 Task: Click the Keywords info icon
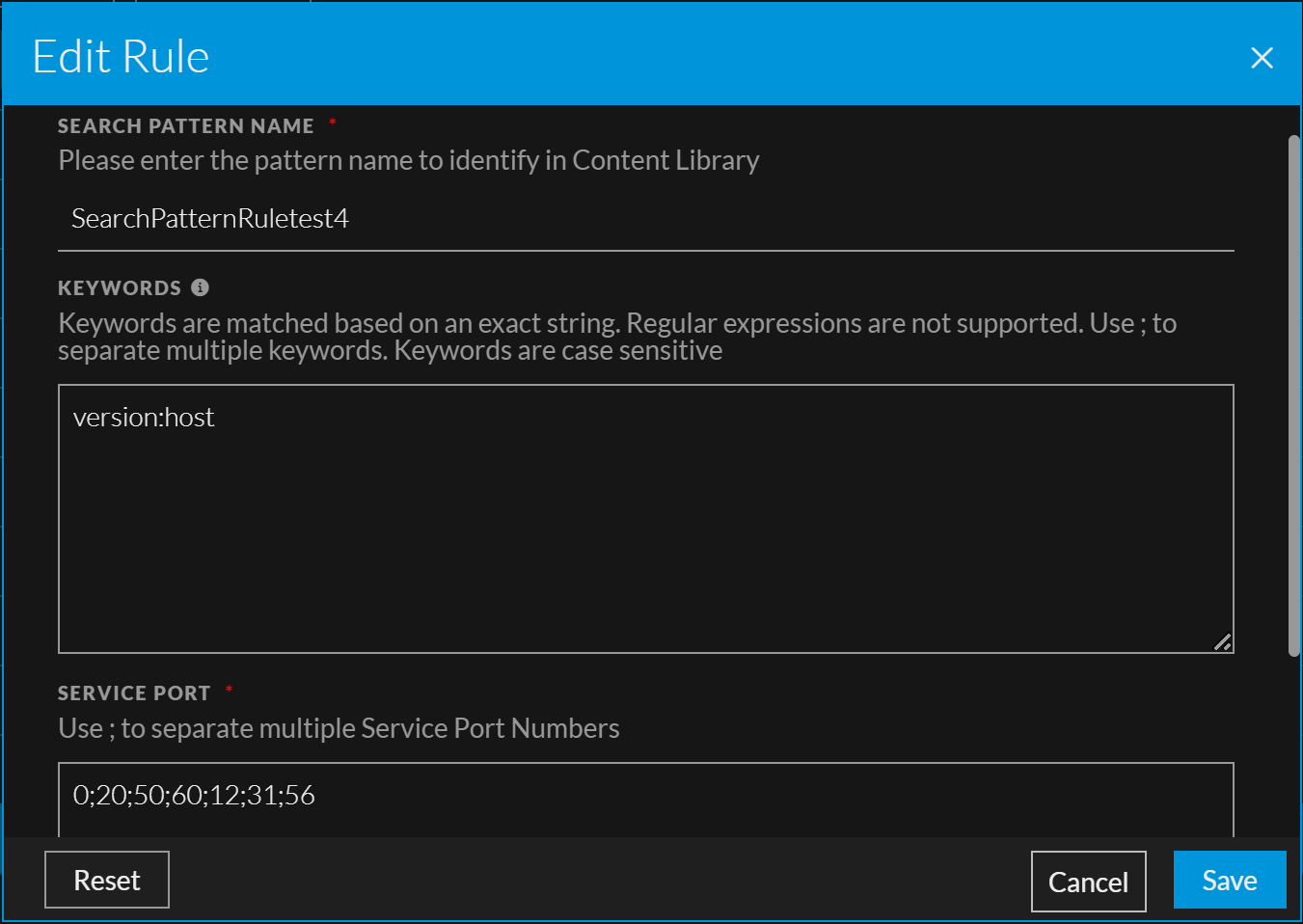200,287
